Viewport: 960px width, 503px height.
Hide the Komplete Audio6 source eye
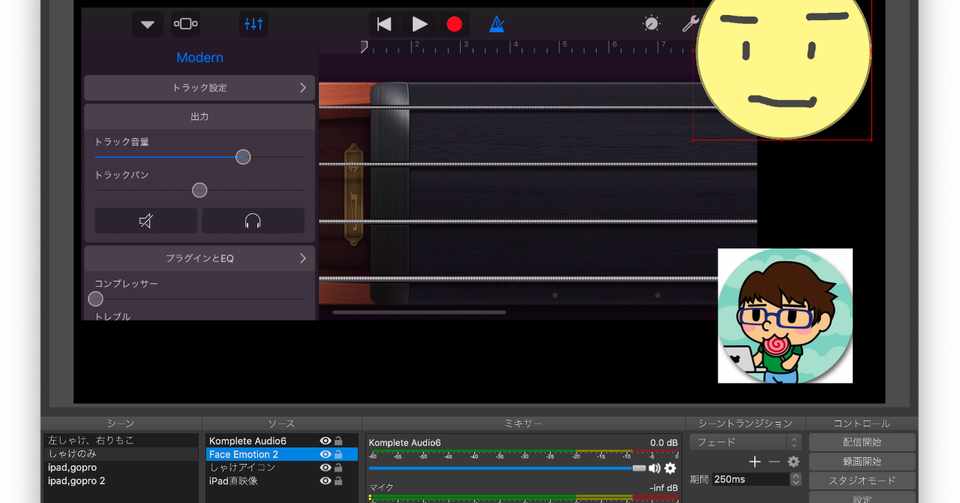point(325,441)
